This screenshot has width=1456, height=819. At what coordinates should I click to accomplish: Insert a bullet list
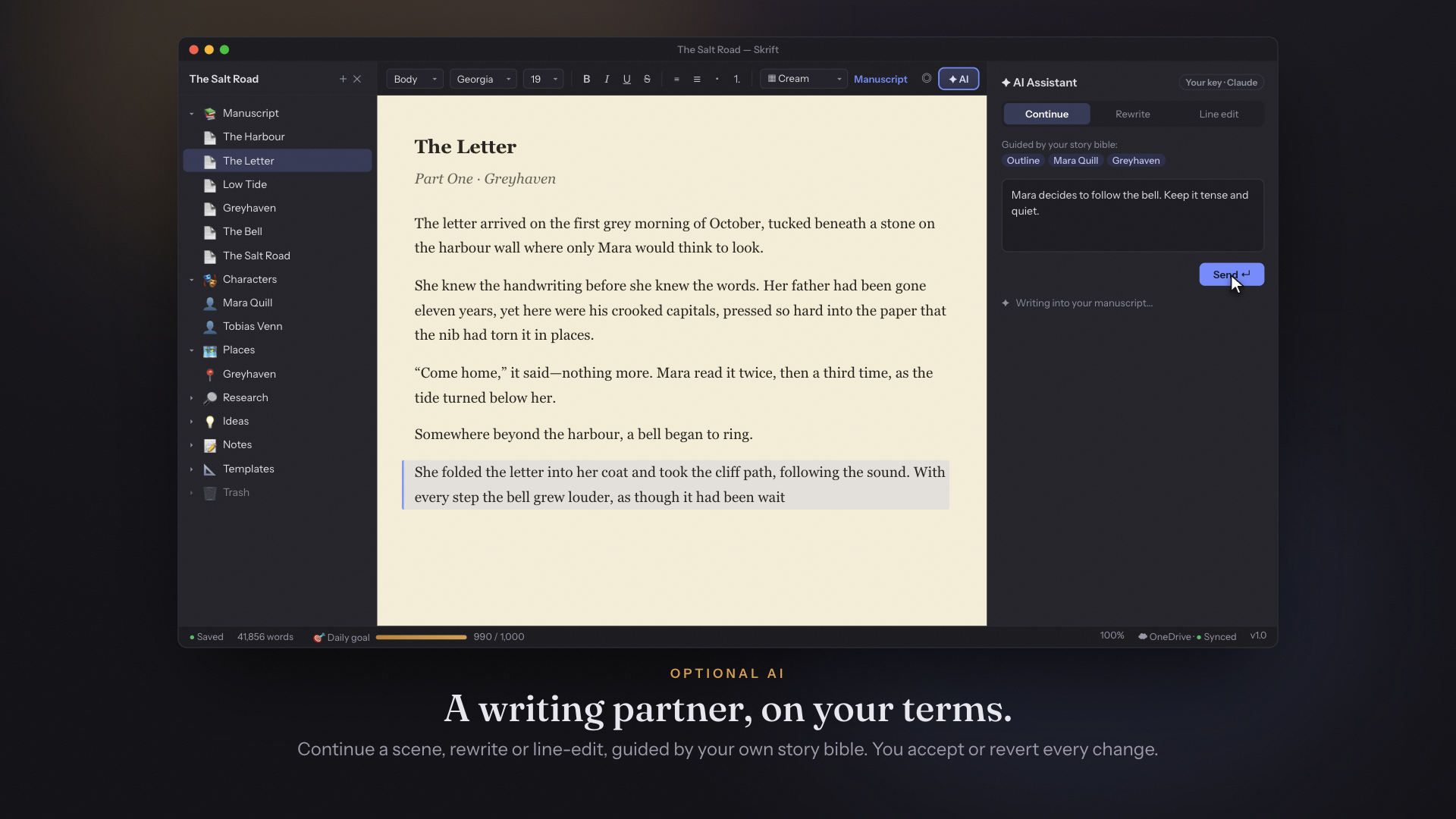pos(717,79)
